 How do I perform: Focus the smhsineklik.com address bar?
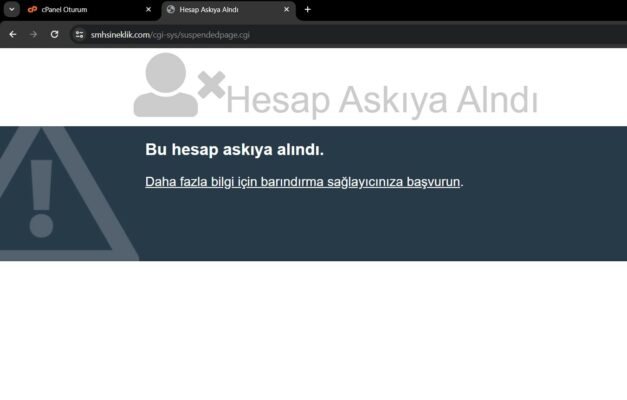(300, 34)
